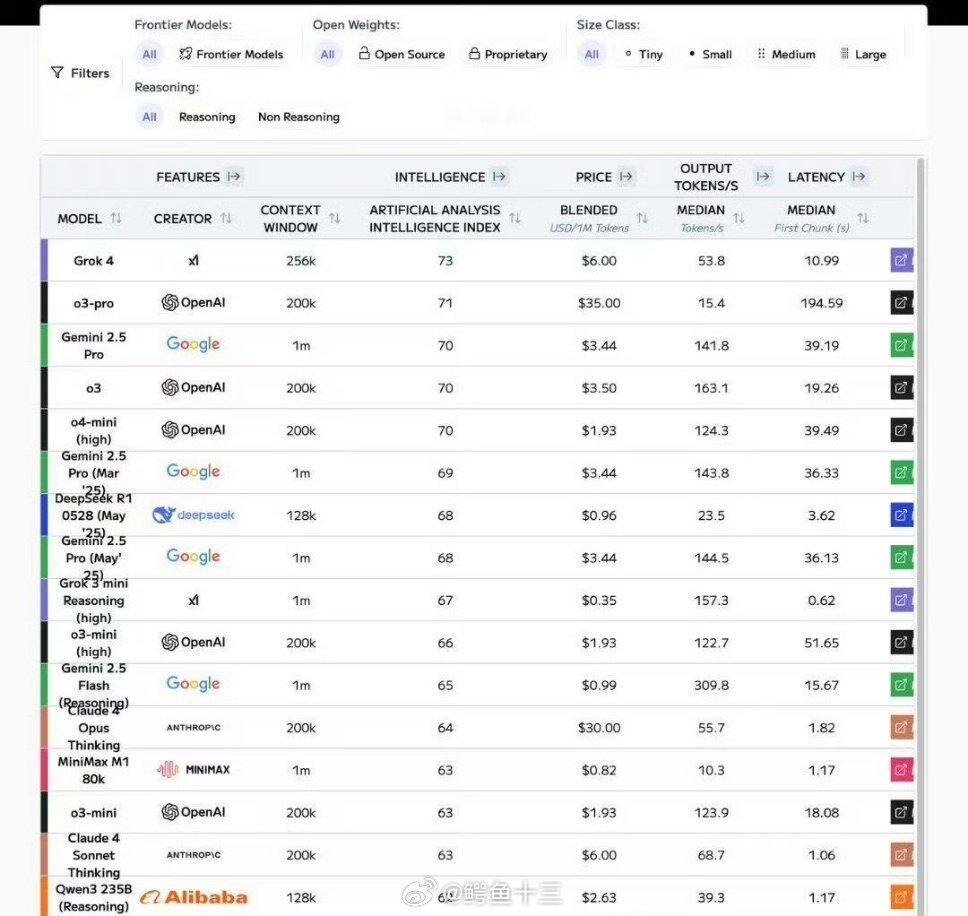Click the 309.8 tokens/s value

click(711, 685)
